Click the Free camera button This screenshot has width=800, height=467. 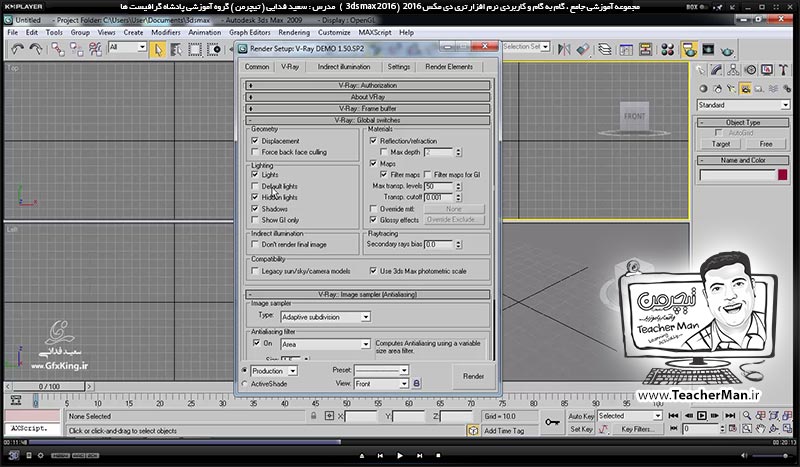[766, 144]
